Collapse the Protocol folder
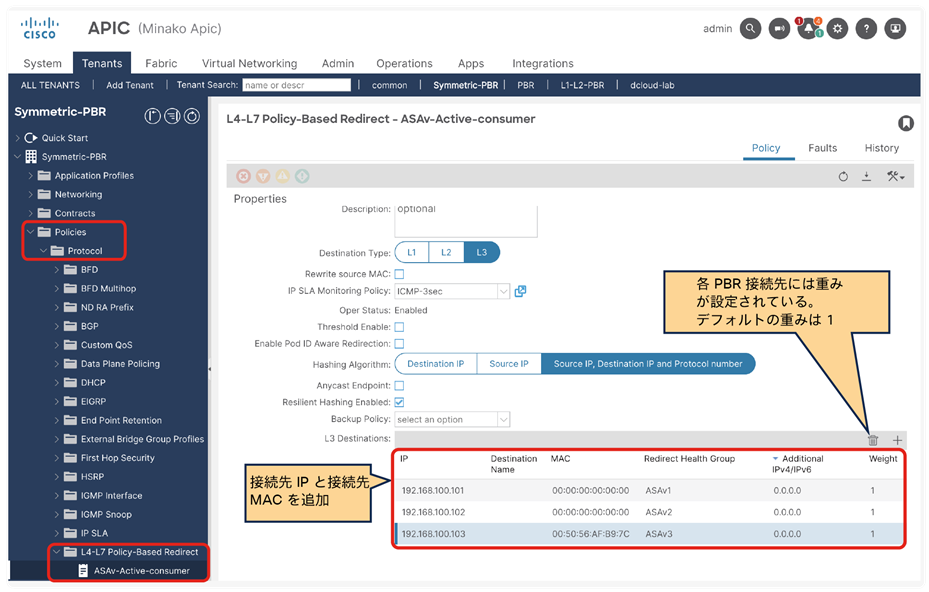929x592 pixels. 43,251
